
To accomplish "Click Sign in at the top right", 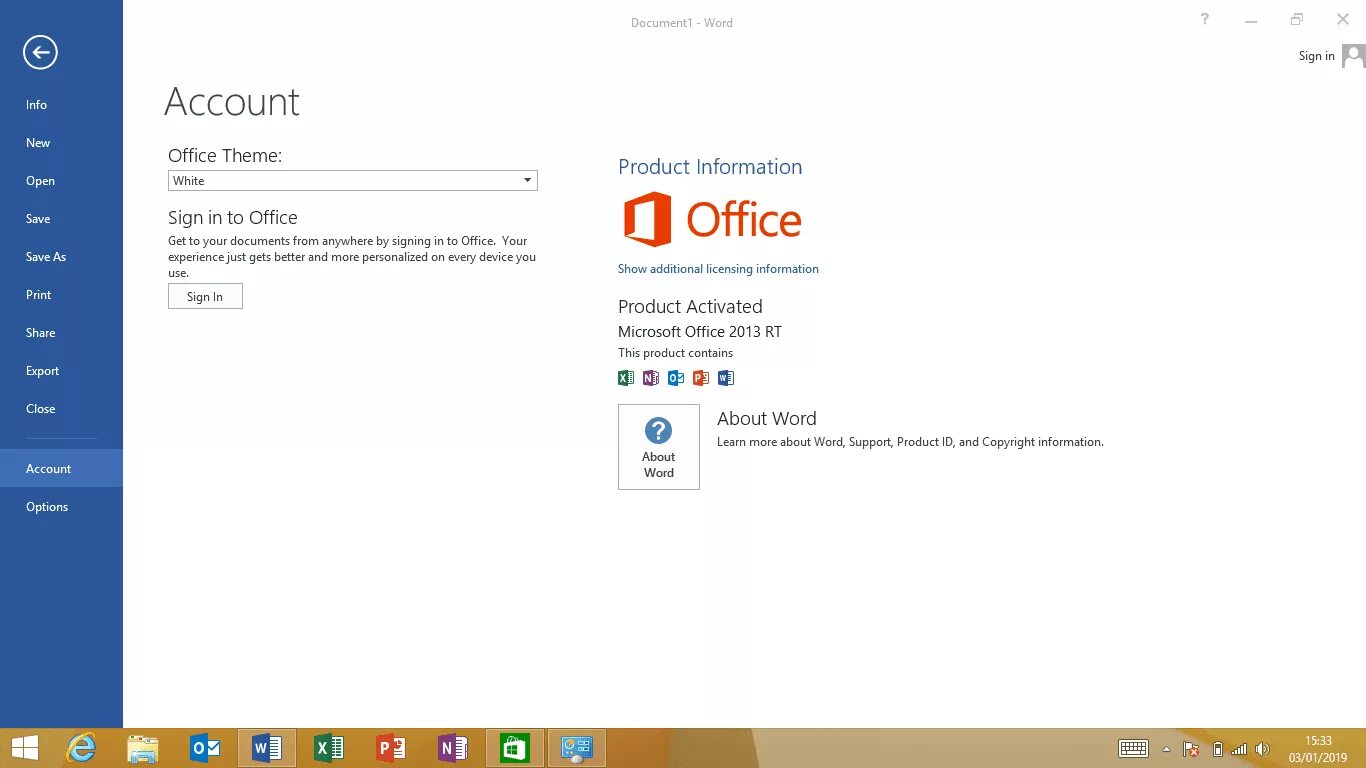I will coord(1316,56).
